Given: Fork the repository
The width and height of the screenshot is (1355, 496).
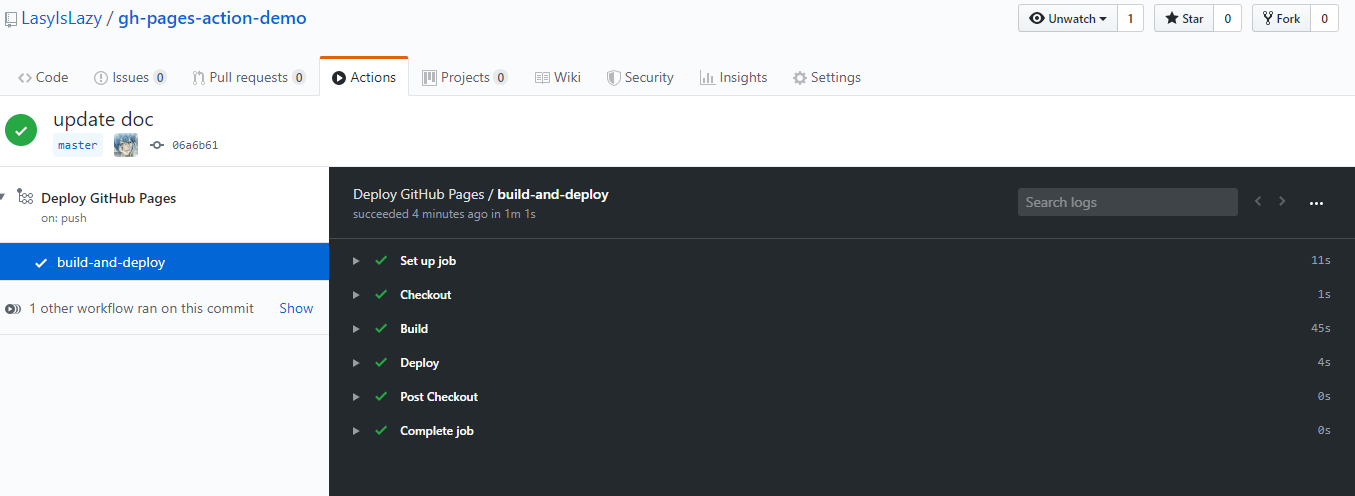Looking at the screenshot, I should [x=1281, y=18].
